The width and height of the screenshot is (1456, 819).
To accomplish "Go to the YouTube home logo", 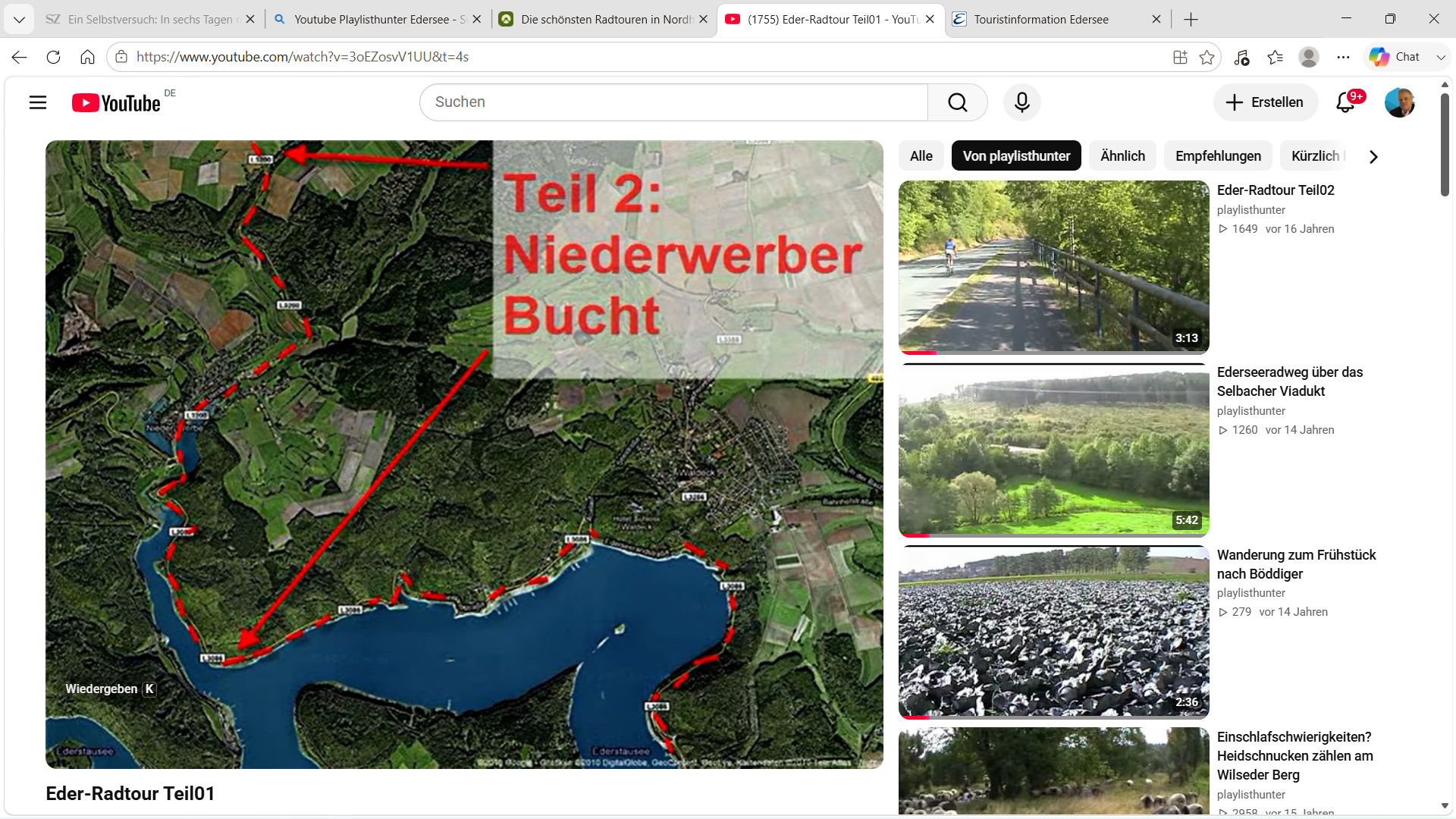I will click(116, 102).
